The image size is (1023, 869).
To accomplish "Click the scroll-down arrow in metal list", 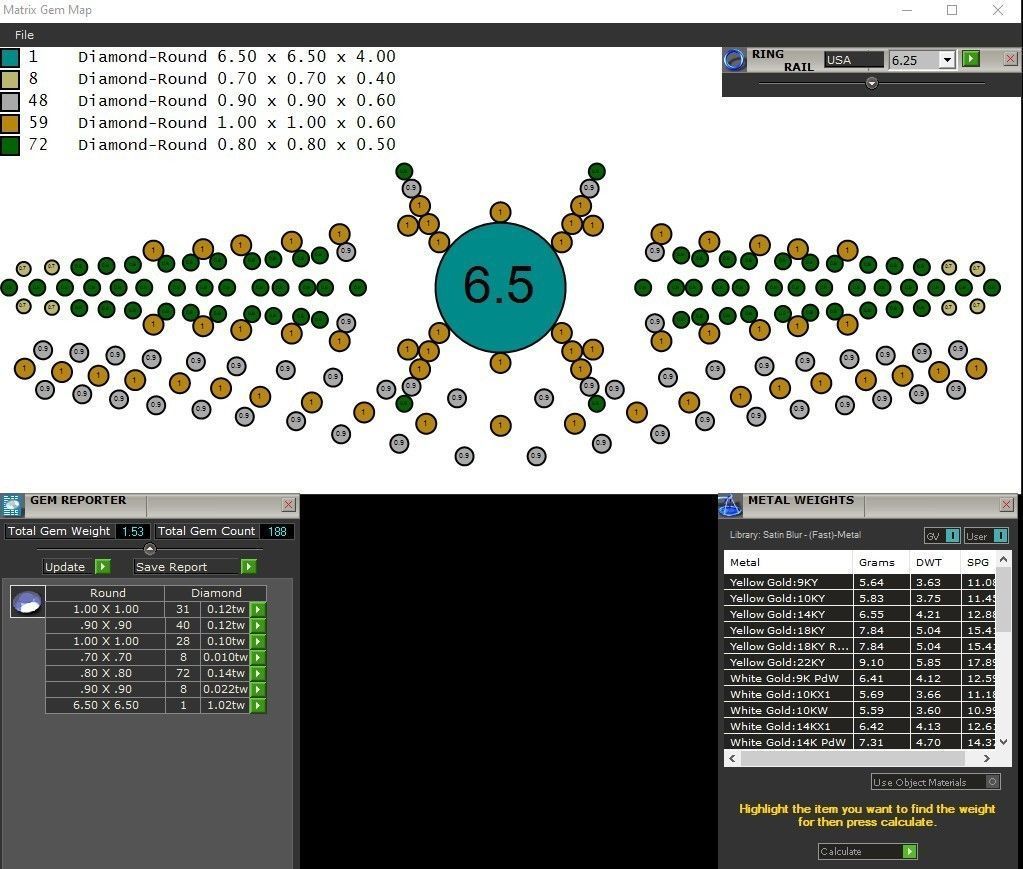I will coord(1003,742).
